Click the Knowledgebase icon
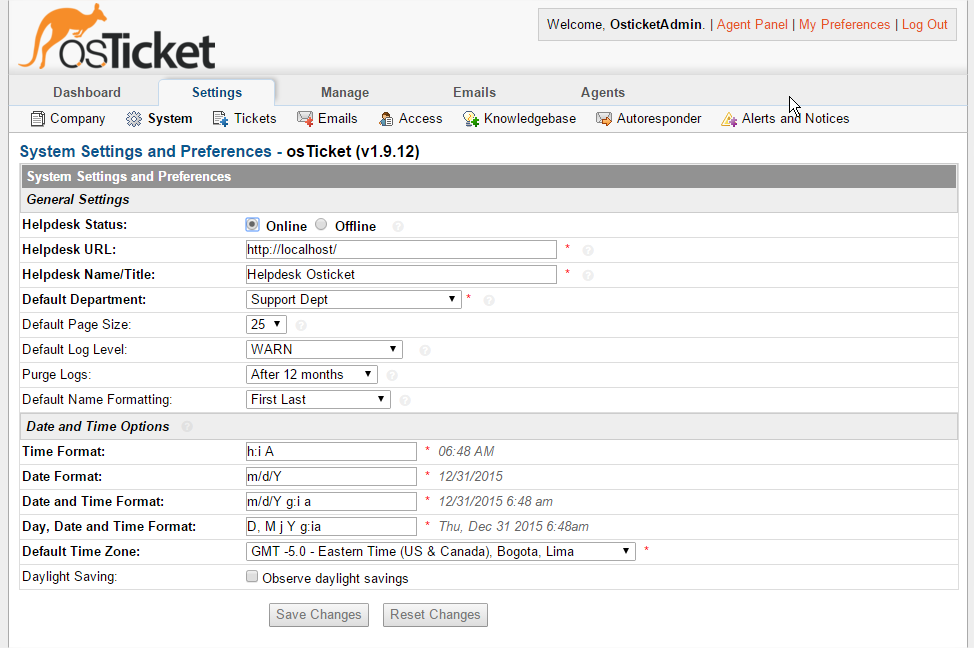 point(471,119)
